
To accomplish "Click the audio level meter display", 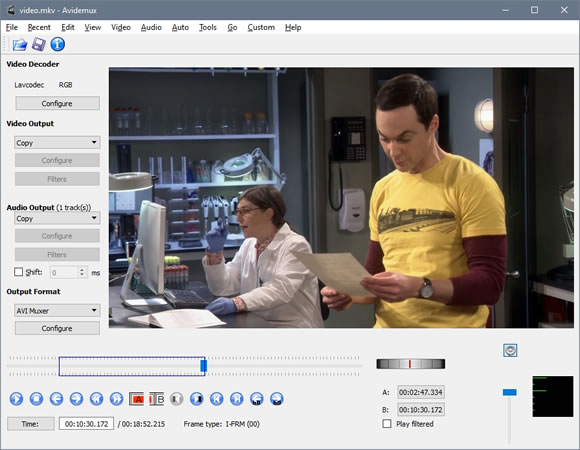I will (x=553, y=396).
